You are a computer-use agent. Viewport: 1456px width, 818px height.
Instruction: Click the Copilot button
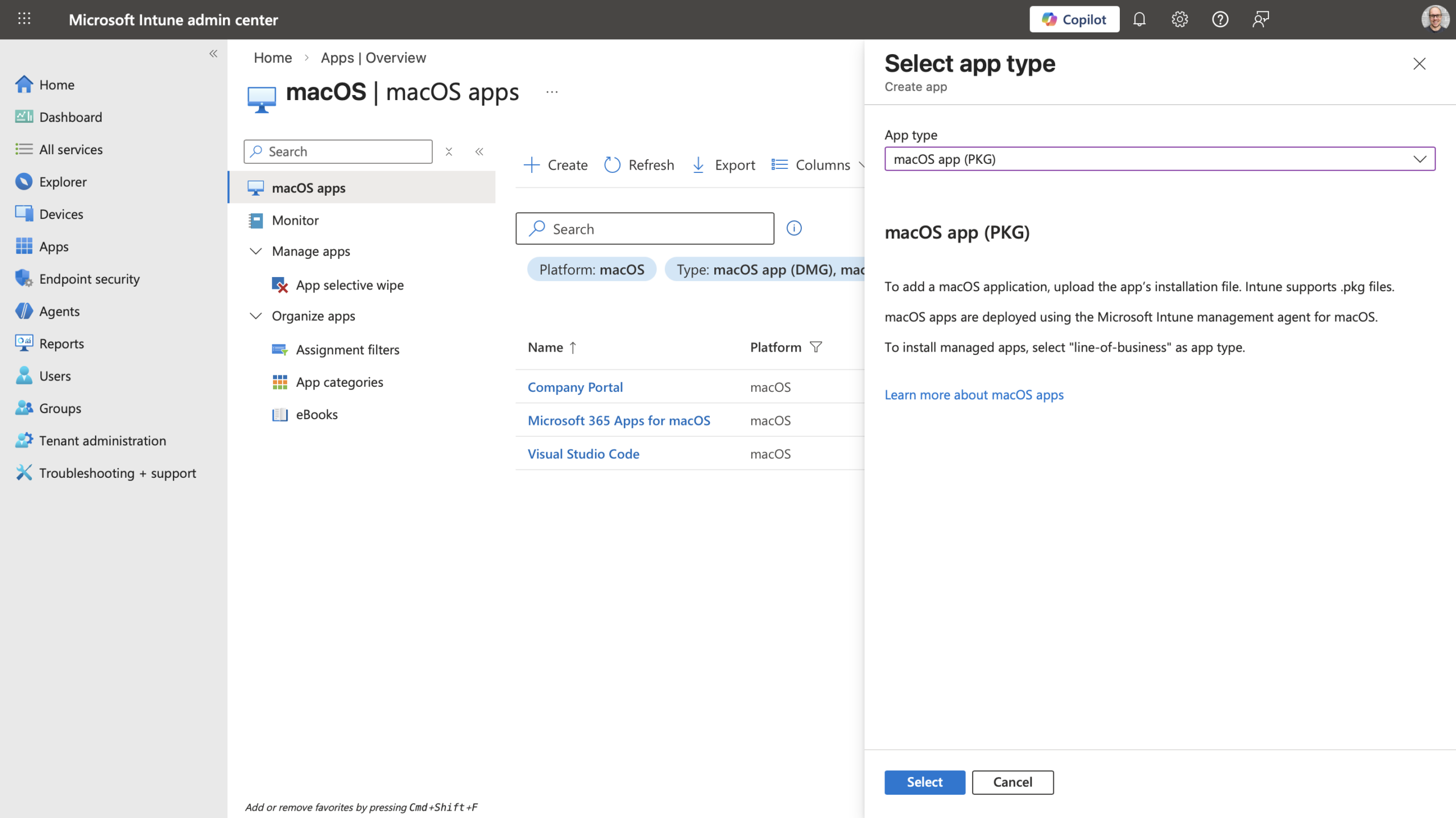tap(1074, 19)
